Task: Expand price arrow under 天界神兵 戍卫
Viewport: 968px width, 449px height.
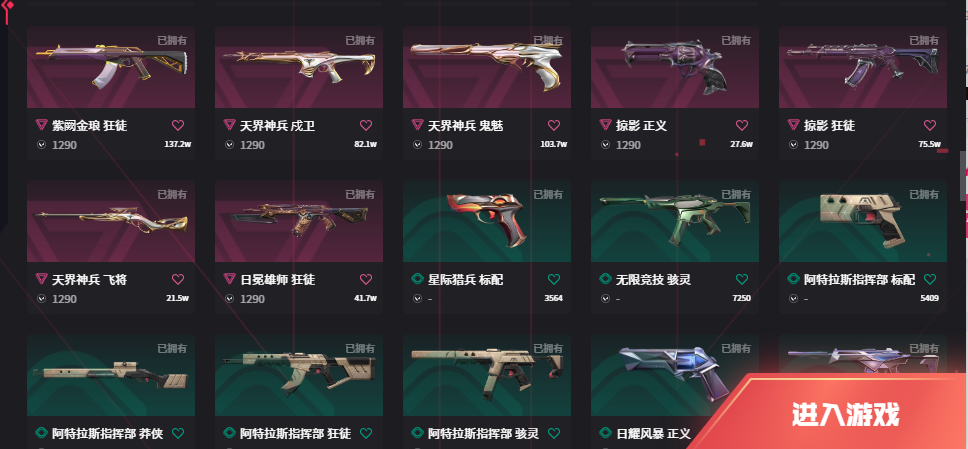Action: (230, 145)
